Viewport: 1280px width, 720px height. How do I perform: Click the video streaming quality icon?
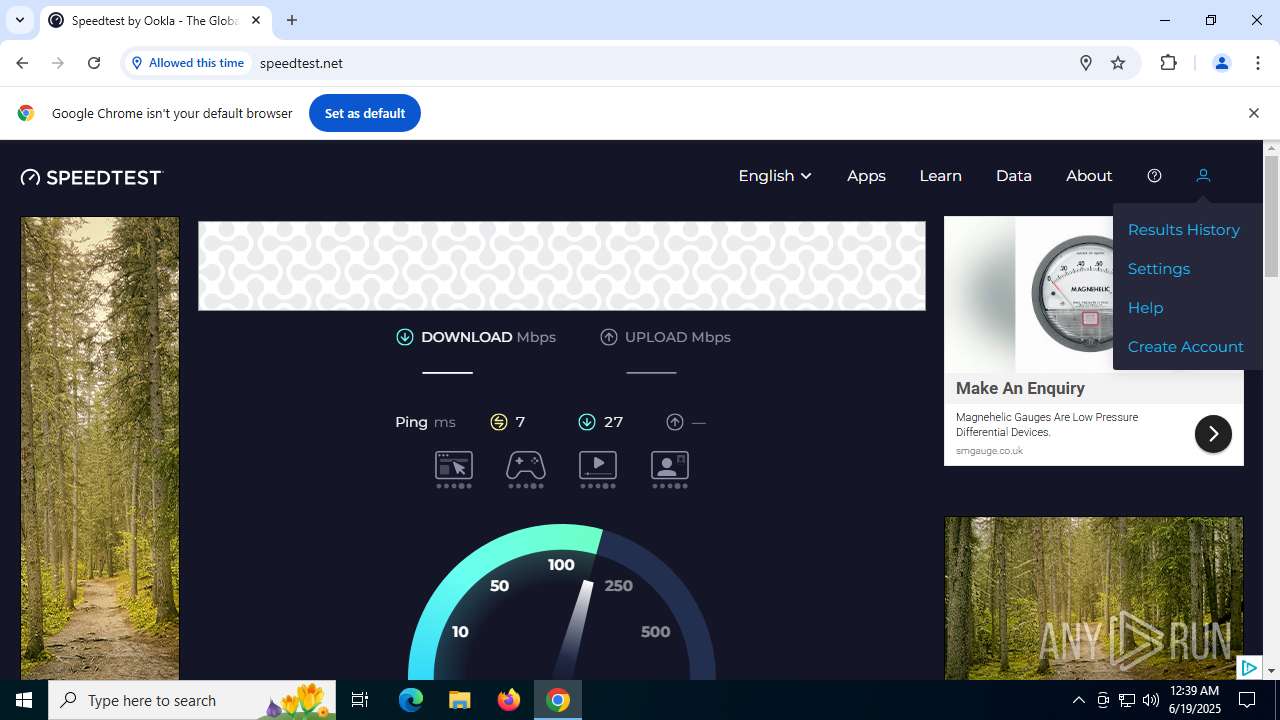[598, 469]
